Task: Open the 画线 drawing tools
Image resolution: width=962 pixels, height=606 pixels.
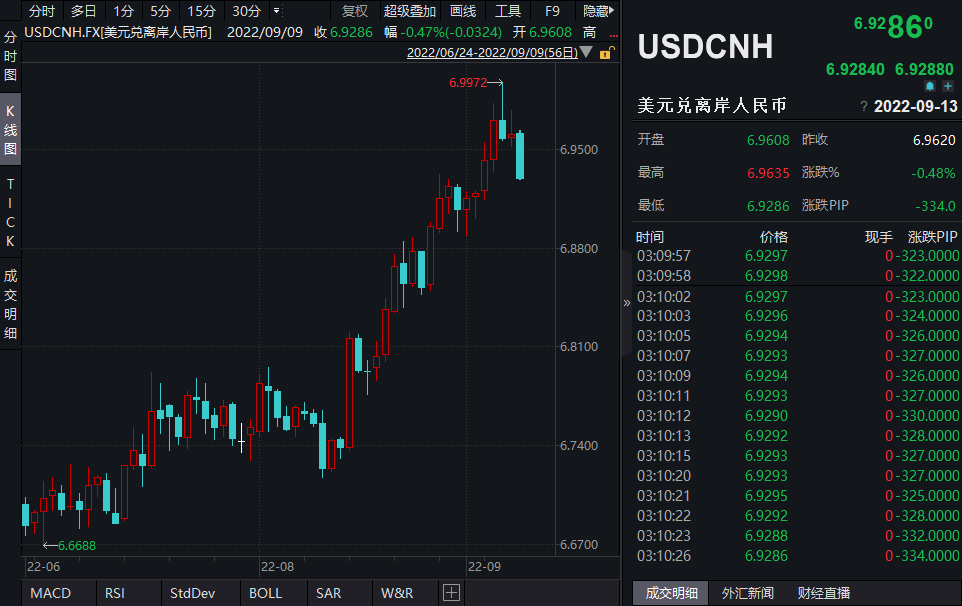Action: point(463,10)
